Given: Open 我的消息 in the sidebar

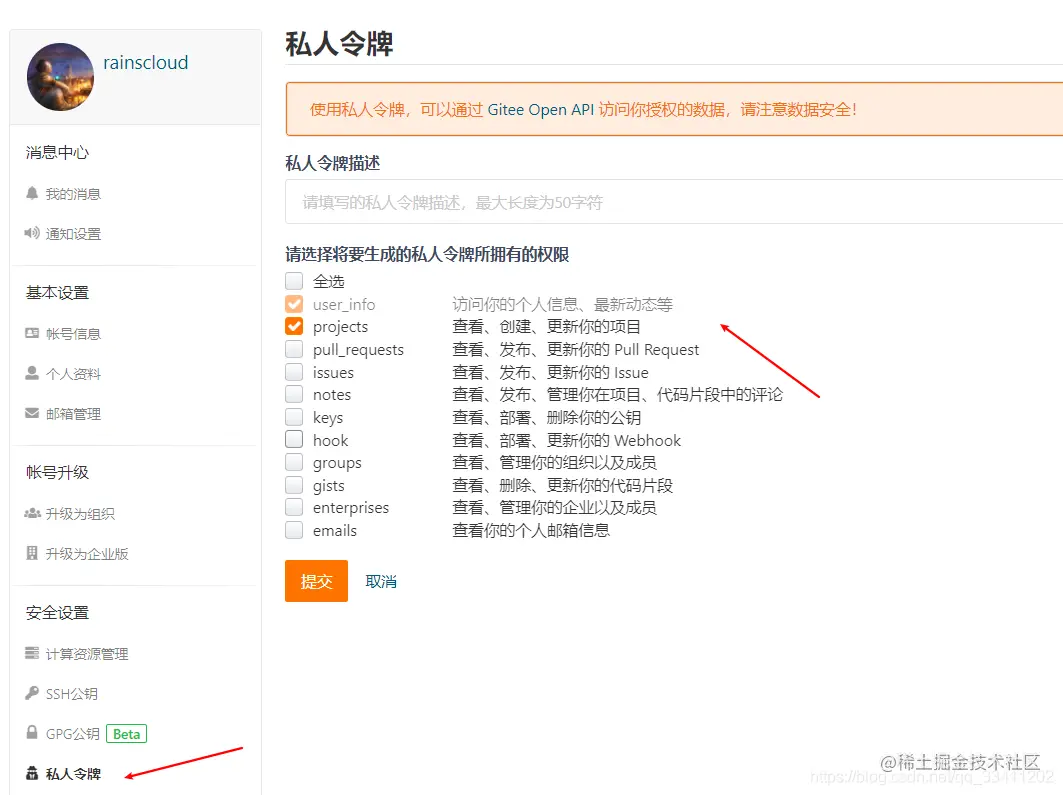Looking at the screenshot, I should click(73, 195).
